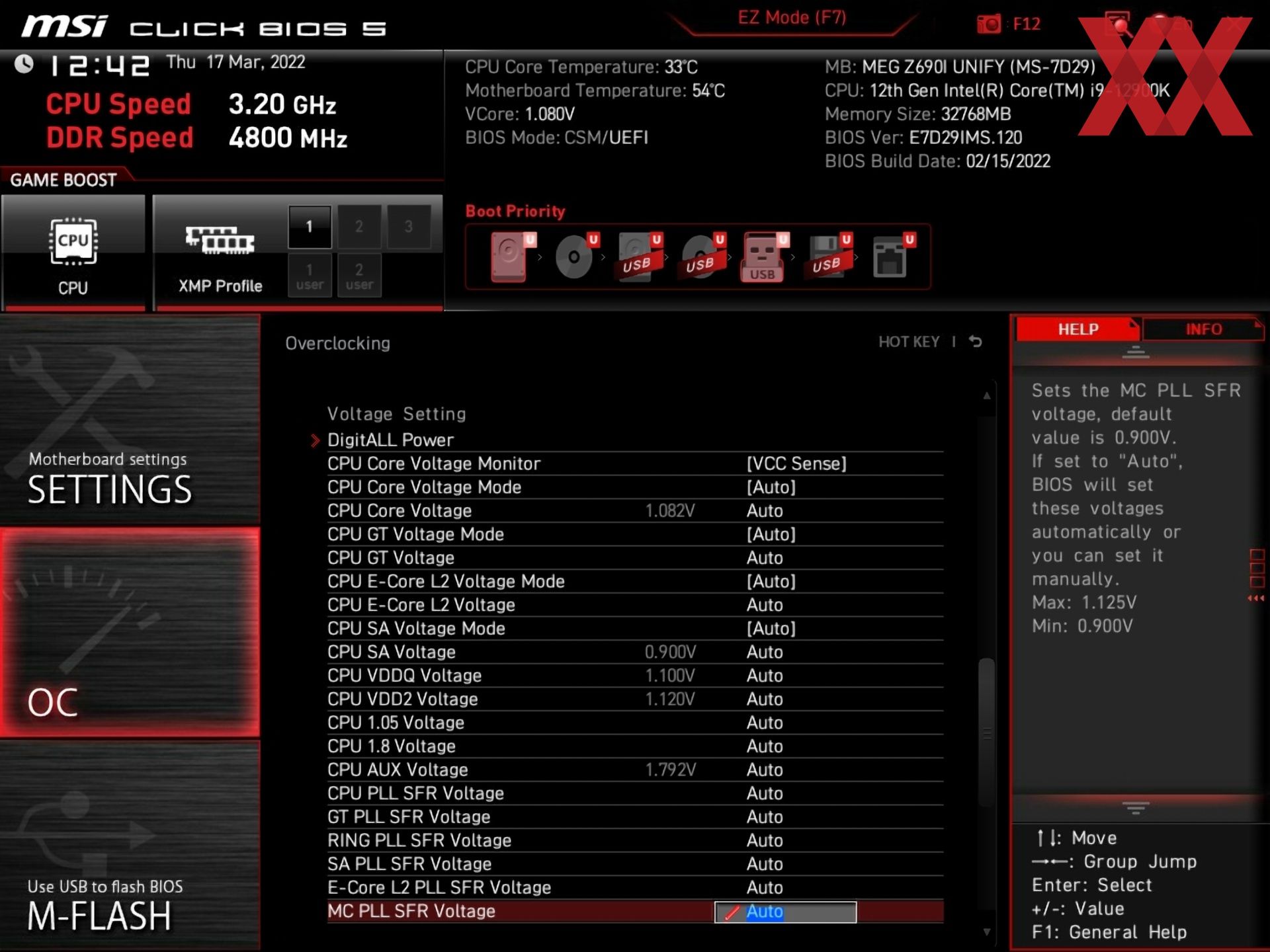This screenshot has height=952, width=1270.
Task: Toggle XMP profile 3 button
Action: pyautogui.click(x=409, y=226)
